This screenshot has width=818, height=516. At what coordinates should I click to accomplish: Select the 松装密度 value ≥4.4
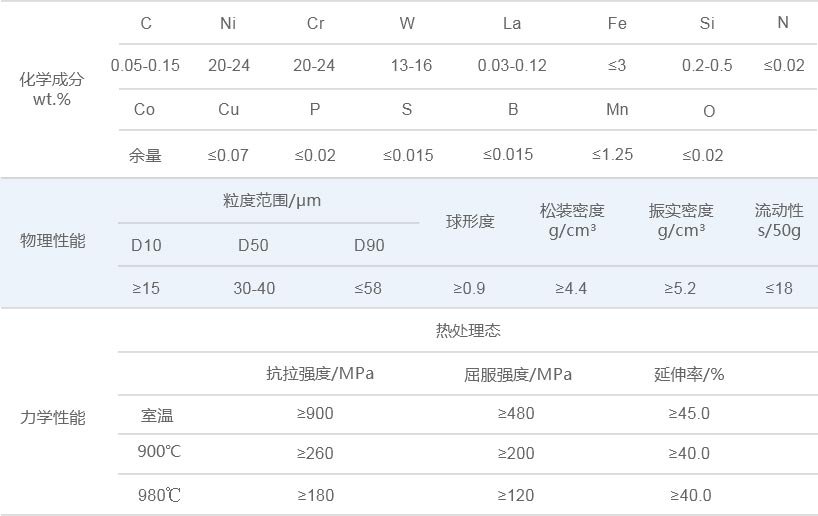pyautogui.click(x=571, y=289)
